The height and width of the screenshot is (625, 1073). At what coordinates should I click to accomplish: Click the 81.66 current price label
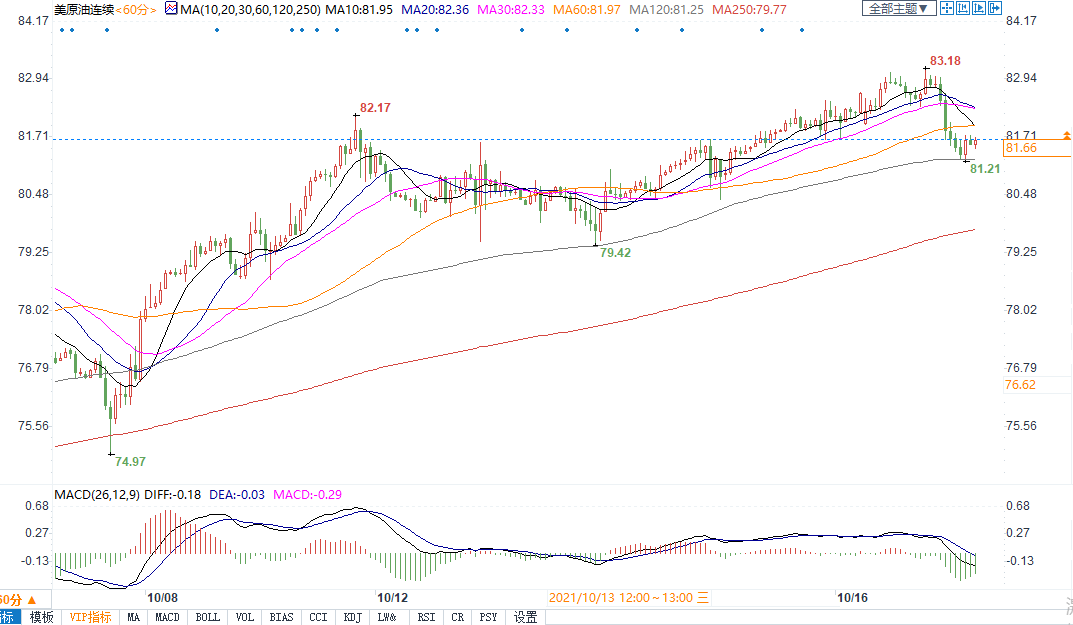point(1020,149)
